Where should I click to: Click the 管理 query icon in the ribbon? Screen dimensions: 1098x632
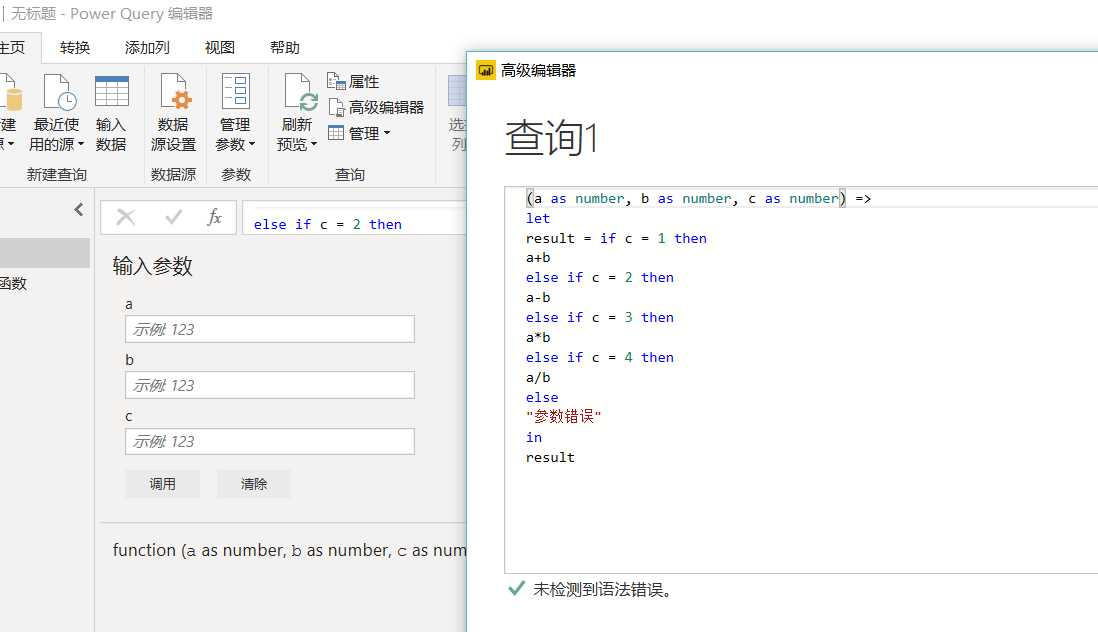point(336,133)
